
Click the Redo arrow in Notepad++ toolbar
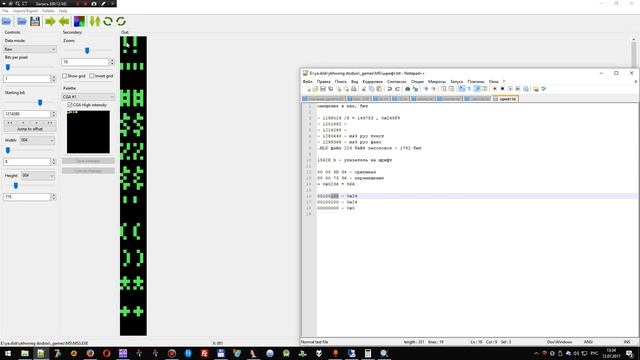[397, 89]
